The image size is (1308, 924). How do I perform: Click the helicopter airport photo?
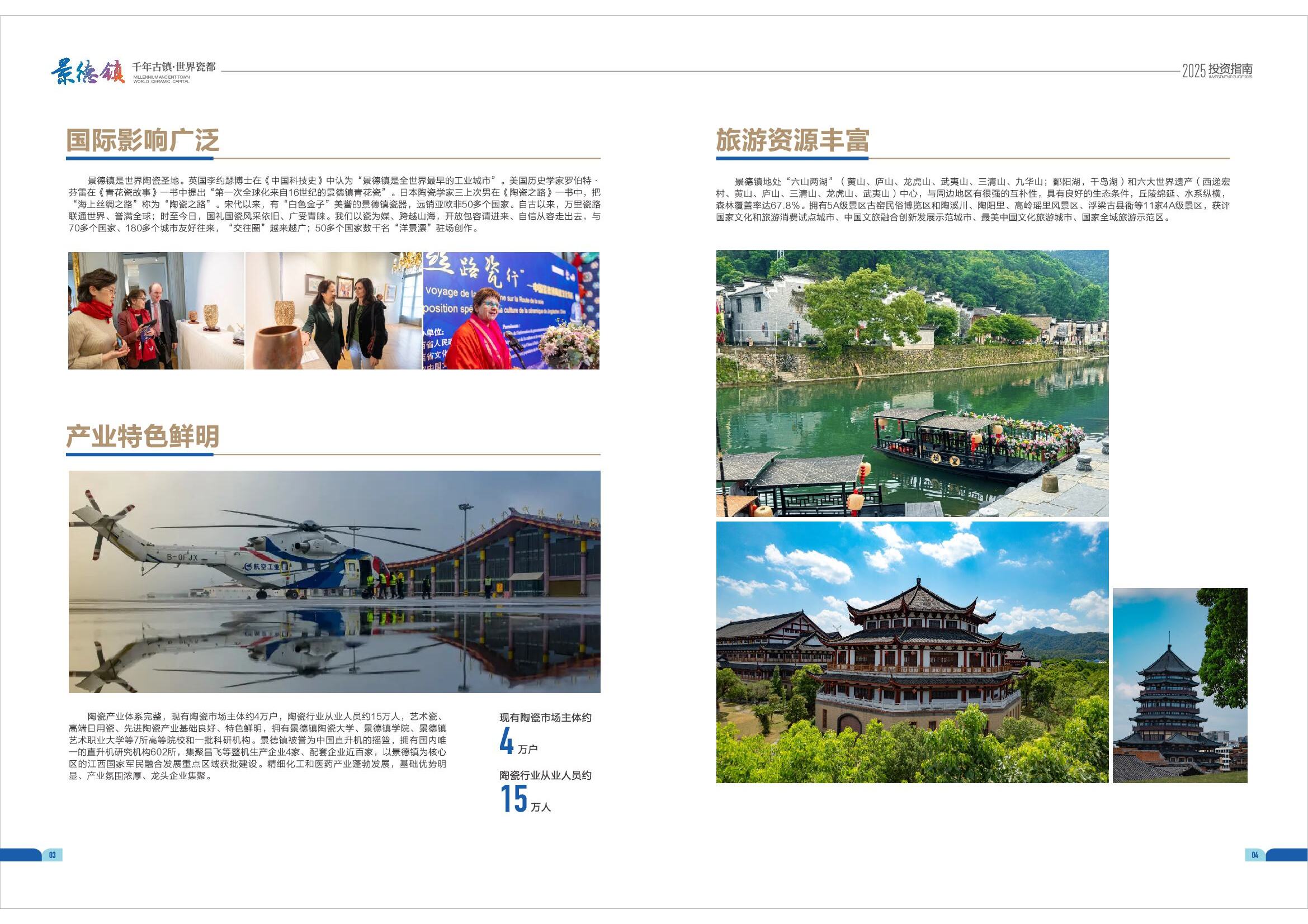point(334,581)
